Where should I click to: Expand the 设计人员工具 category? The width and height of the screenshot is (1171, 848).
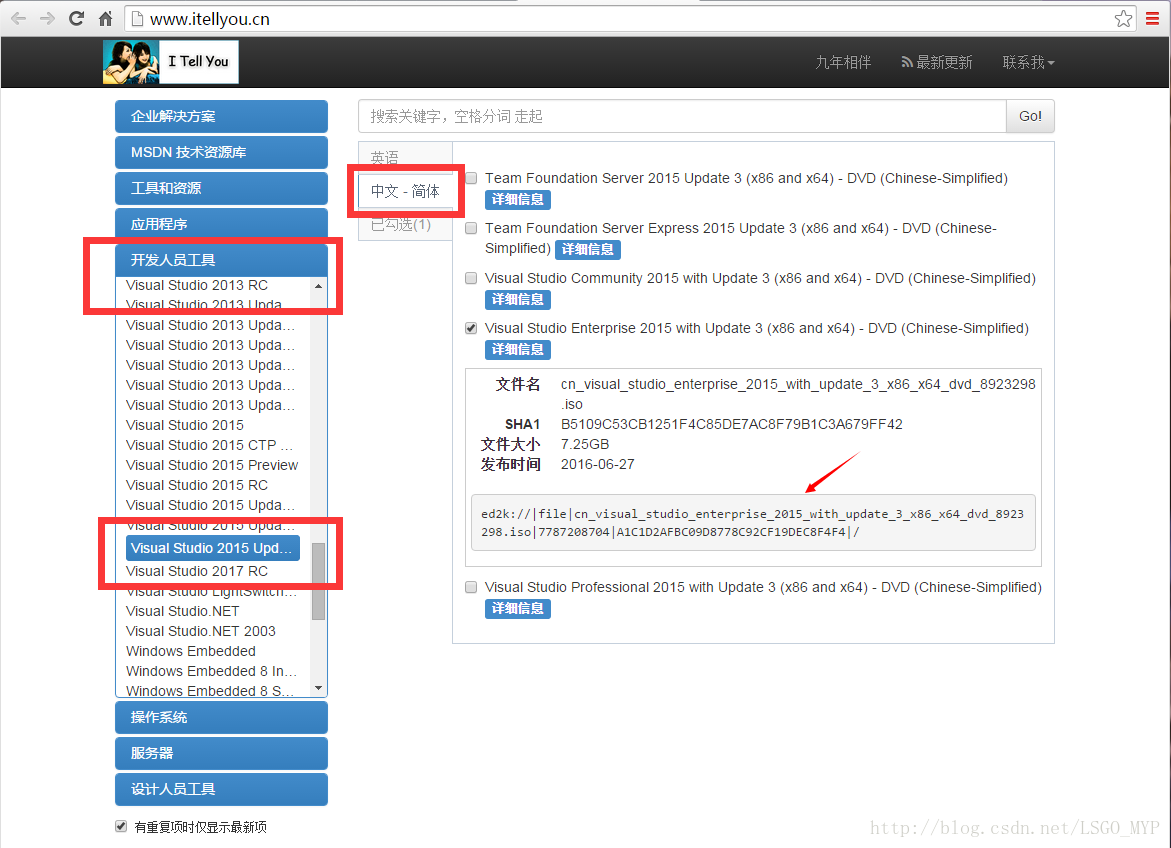[221, 789]
